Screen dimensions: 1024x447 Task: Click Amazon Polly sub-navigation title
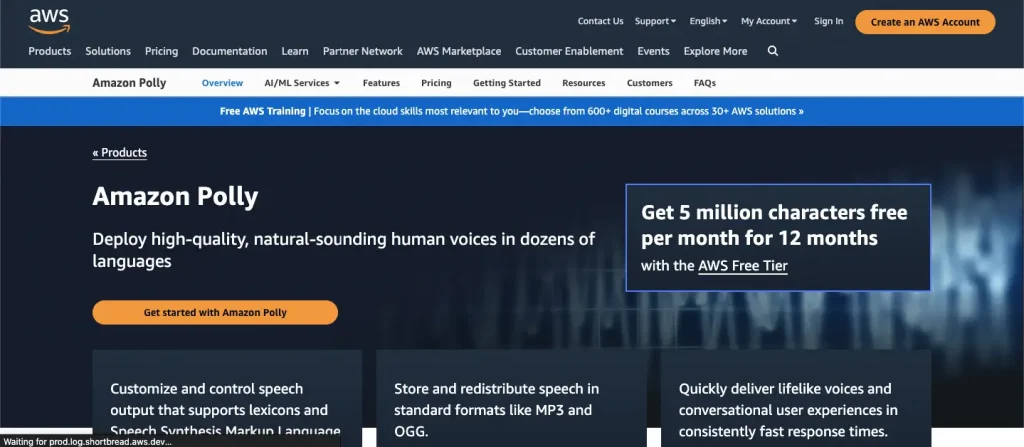(x=129, y=83)
